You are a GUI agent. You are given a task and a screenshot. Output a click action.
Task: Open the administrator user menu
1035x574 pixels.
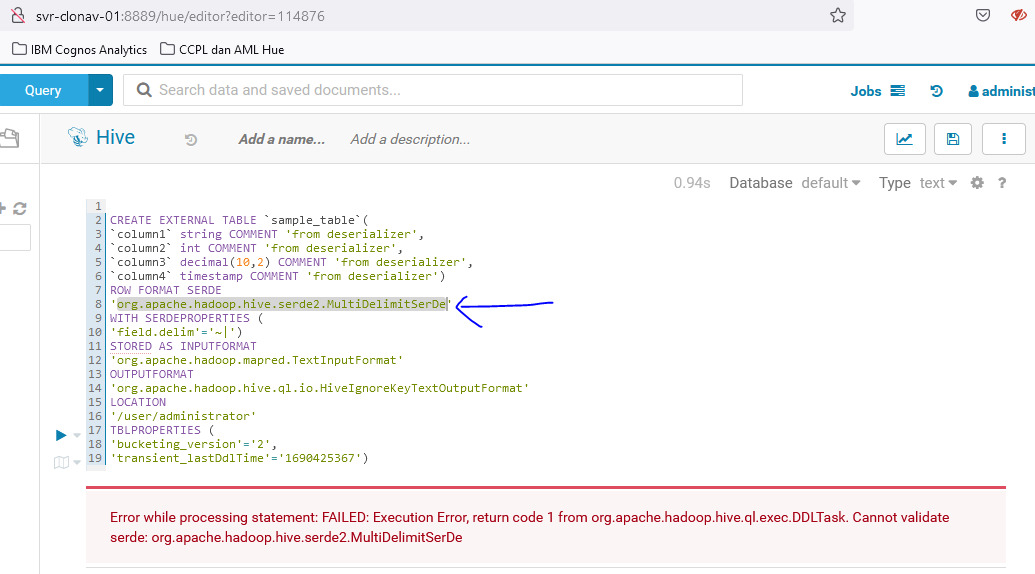click(1002, 91)
